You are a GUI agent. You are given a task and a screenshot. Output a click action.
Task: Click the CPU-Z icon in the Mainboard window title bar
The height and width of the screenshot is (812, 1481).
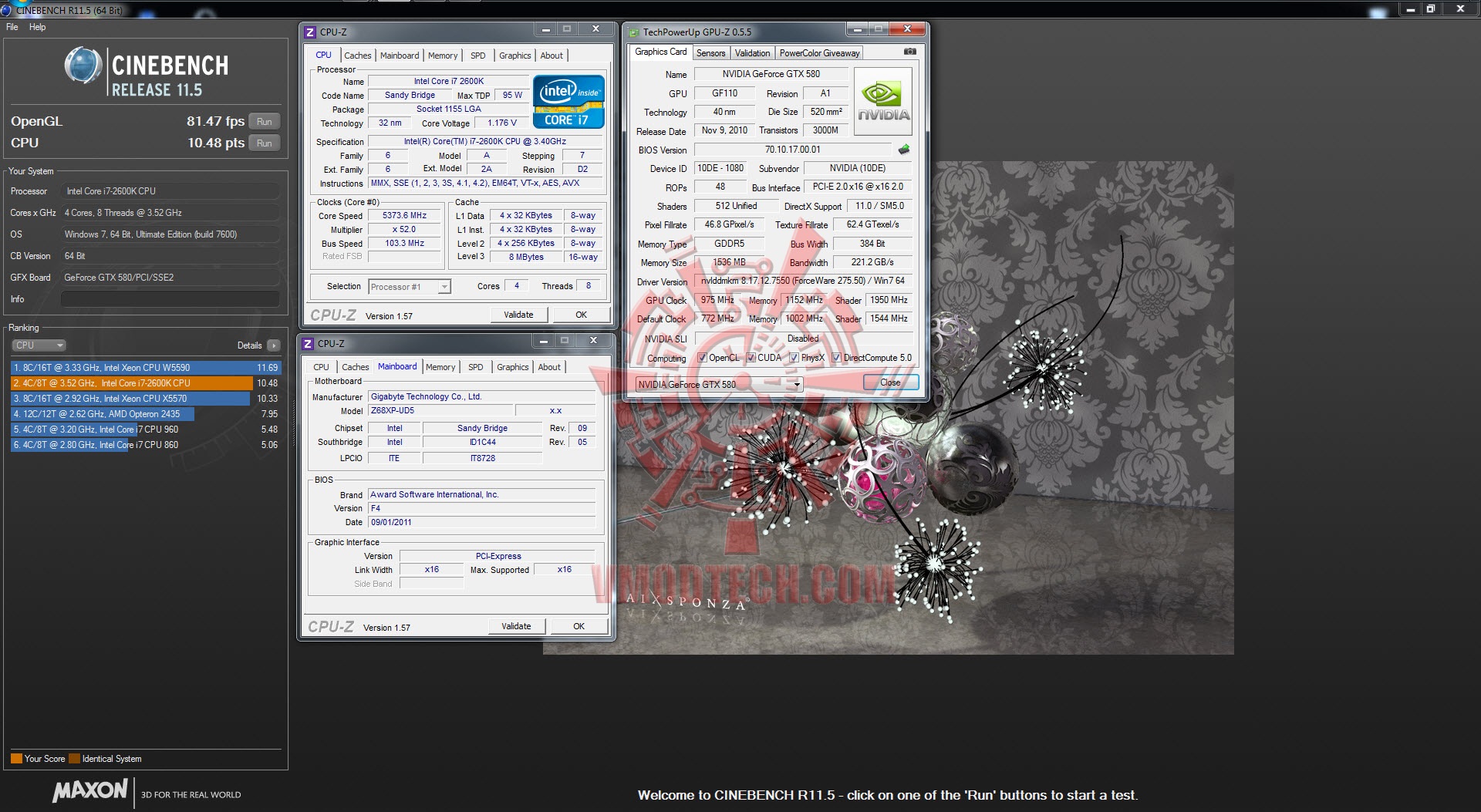308,344
